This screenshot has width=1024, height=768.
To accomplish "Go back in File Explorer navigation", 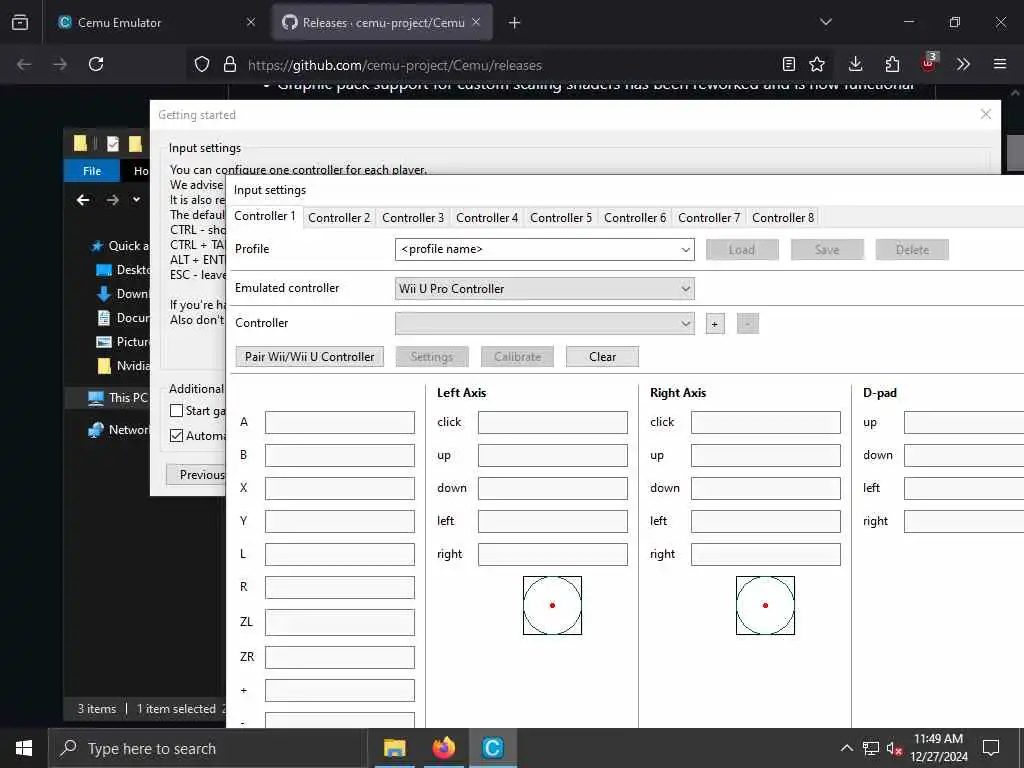I will coord(83,200).
